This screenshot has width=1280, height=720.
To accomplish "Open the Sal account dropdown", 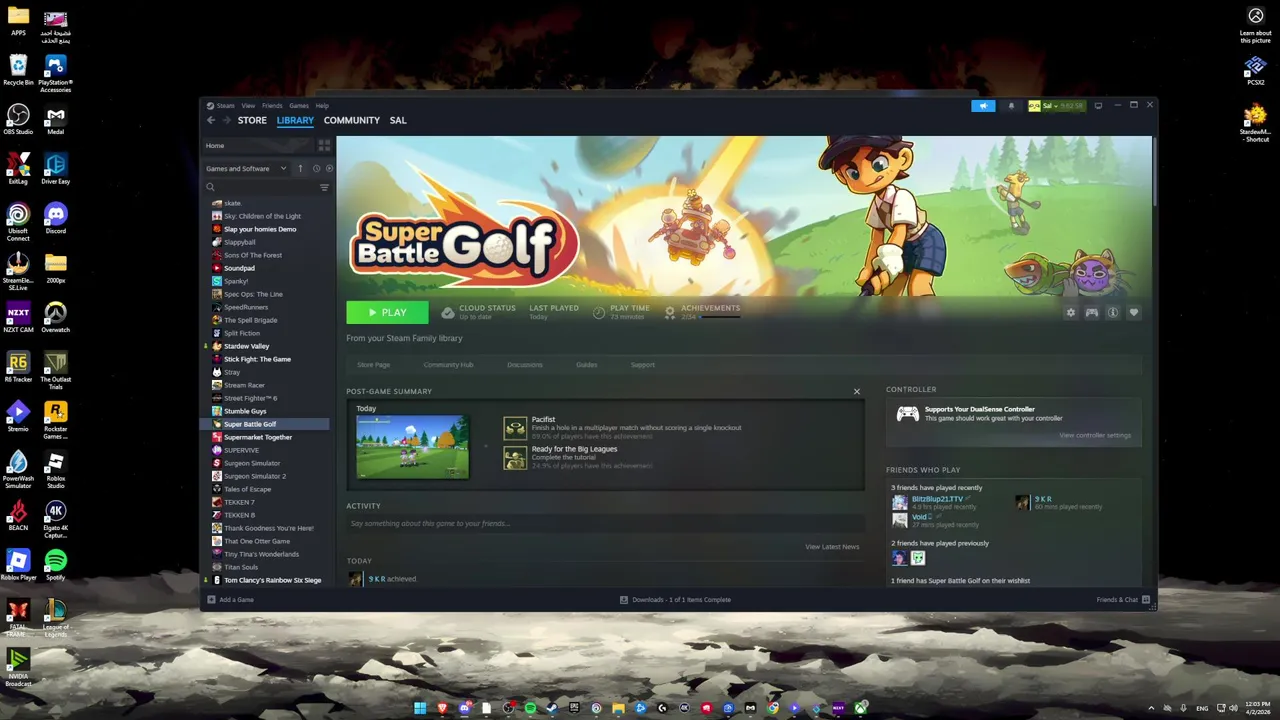I will point(1056,106).
